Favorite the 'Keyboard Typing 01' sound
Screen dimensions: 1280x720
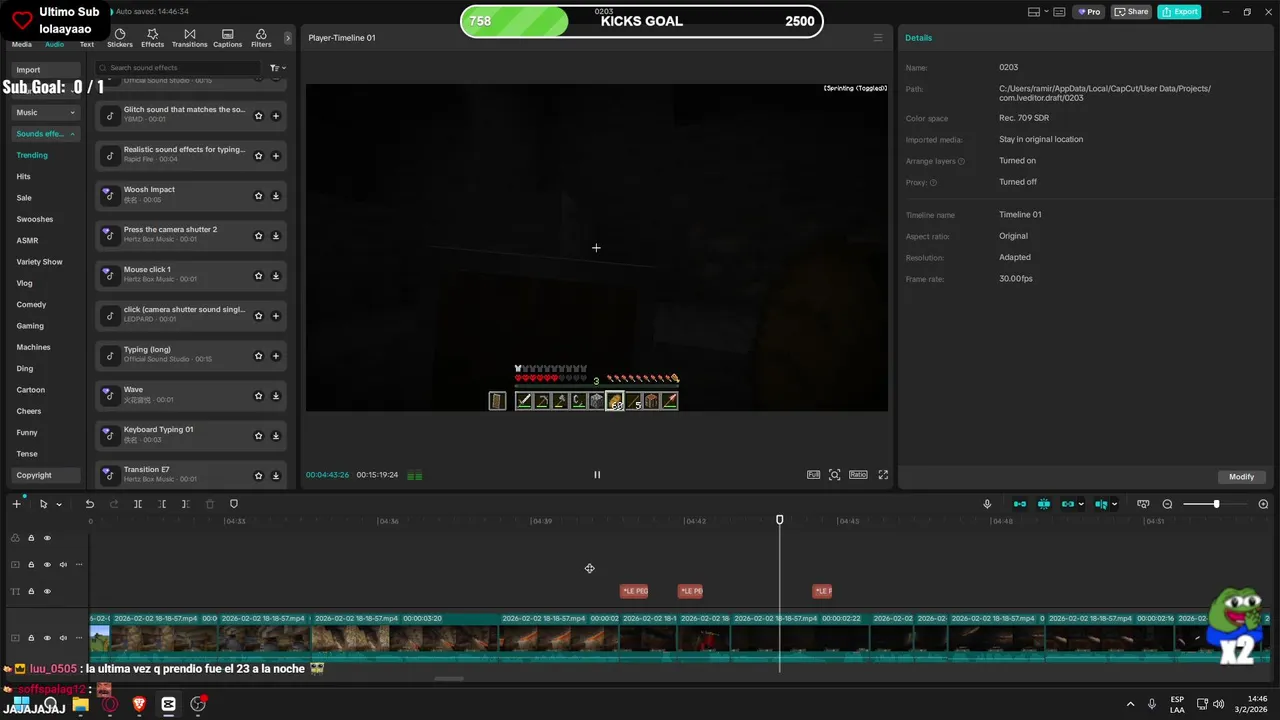[258, 436]
